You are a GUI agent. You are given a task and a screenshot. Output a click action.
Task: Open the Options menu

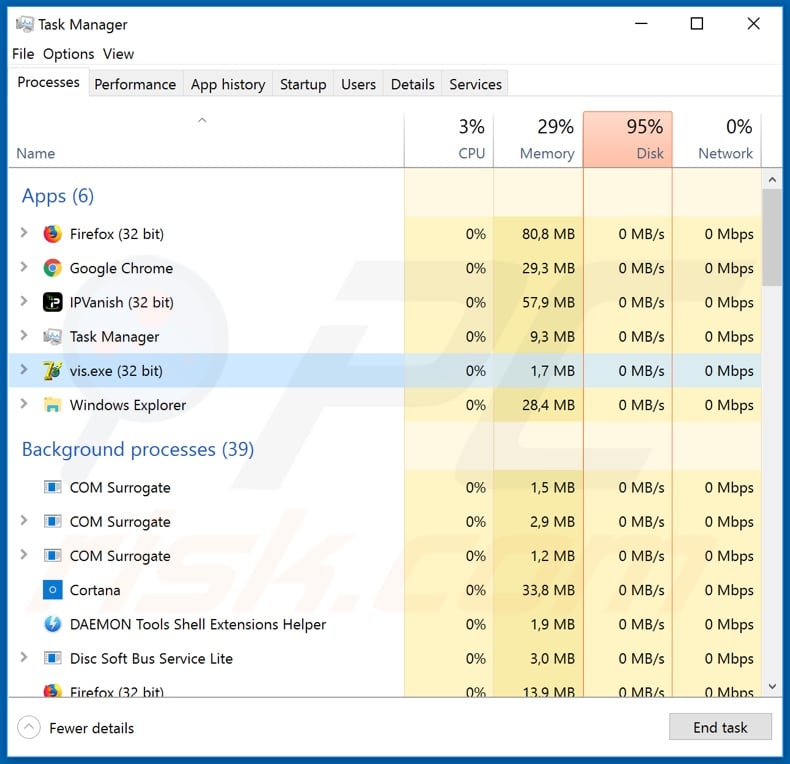tap(69, 54)
